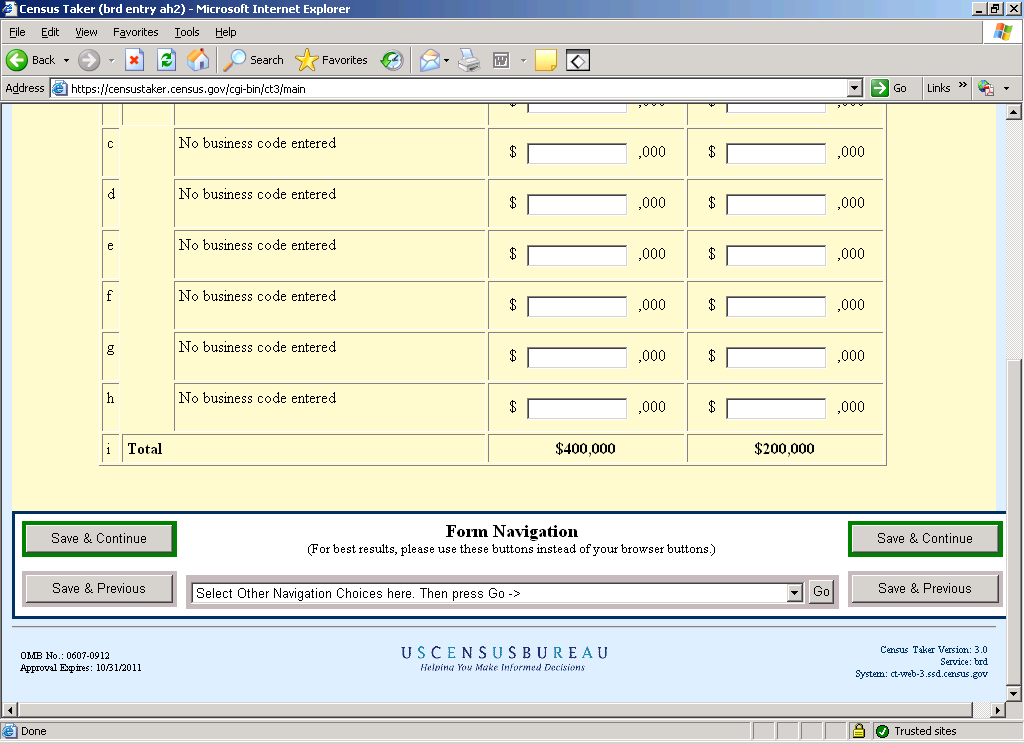Open the Tools menu
This screenshot has height=744, width=1024.
pyautogui.click(x=187, y=32)
